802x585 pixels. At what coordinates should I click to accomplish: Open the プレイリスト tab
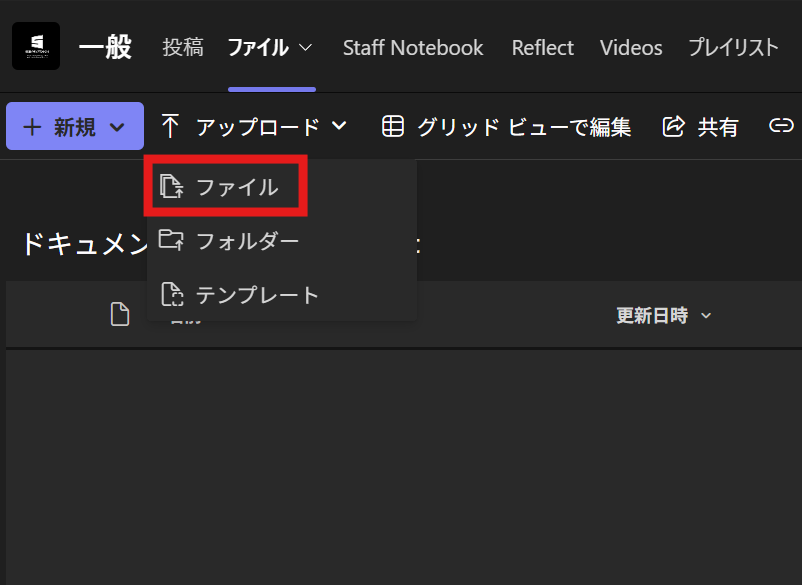point(733,47)
